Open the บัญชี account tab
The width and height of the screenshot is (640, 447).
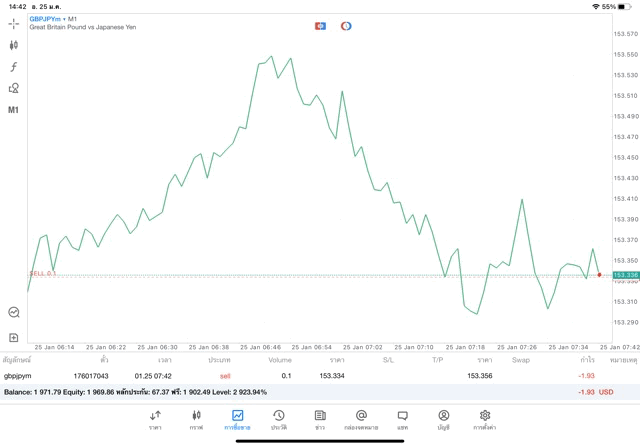[x=443, y=419]
